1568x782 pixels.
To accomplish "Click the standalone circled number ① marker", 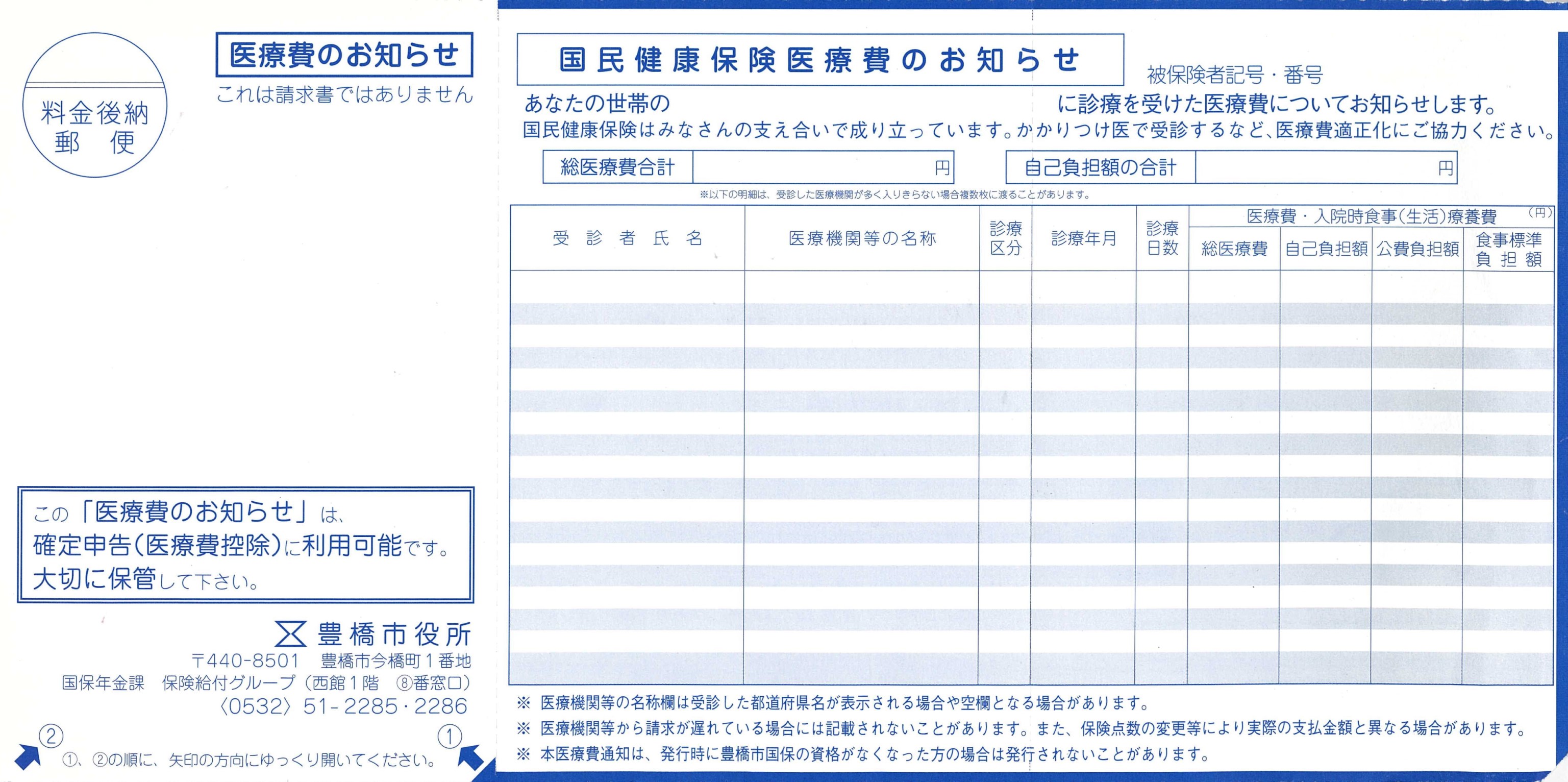I will tap(450, 738).
